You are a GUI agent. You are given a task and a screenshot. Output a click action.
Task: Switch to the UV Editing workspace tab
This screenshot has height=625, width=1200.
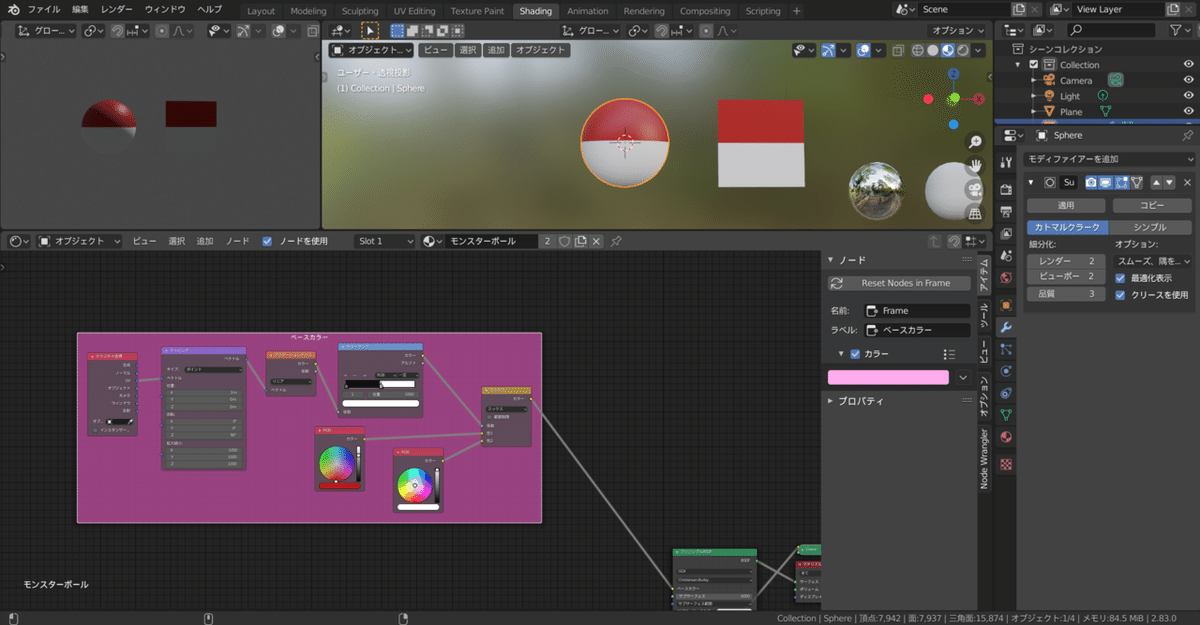[x=414, y=11]
